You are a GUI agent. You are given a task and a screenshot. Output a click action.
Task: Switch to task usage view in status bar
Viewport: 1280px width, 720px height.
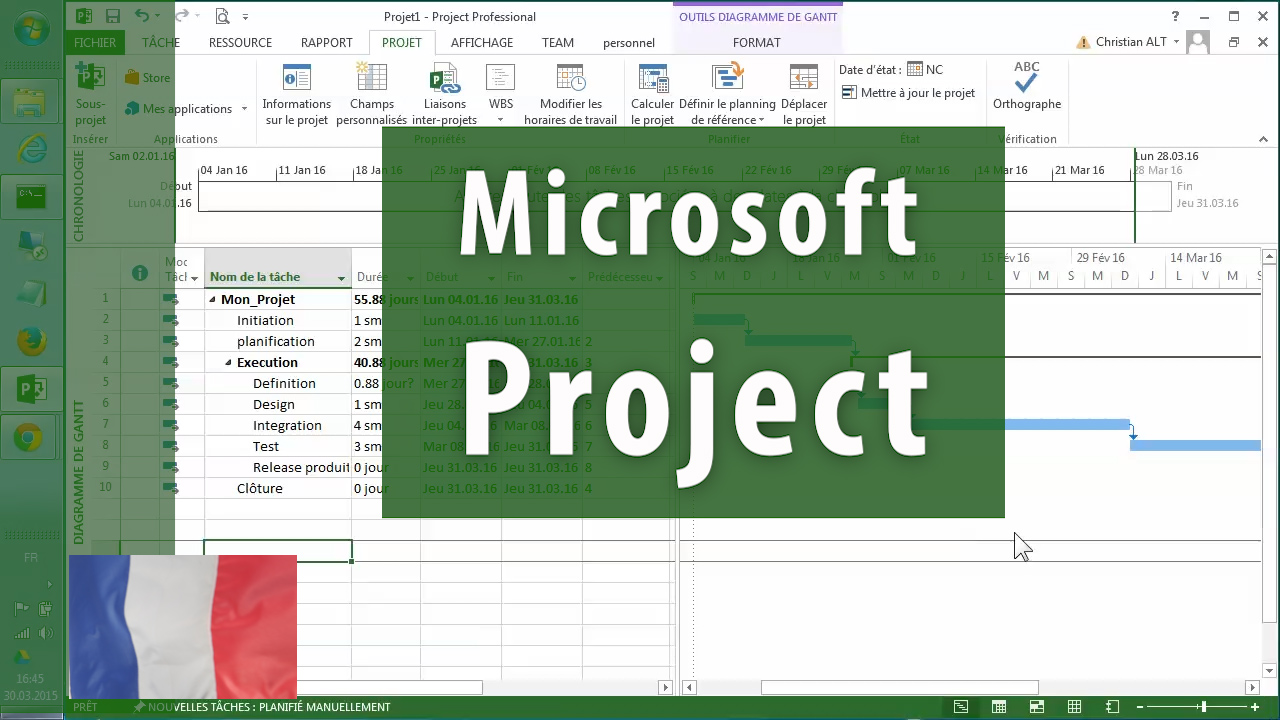click(998, 707)
